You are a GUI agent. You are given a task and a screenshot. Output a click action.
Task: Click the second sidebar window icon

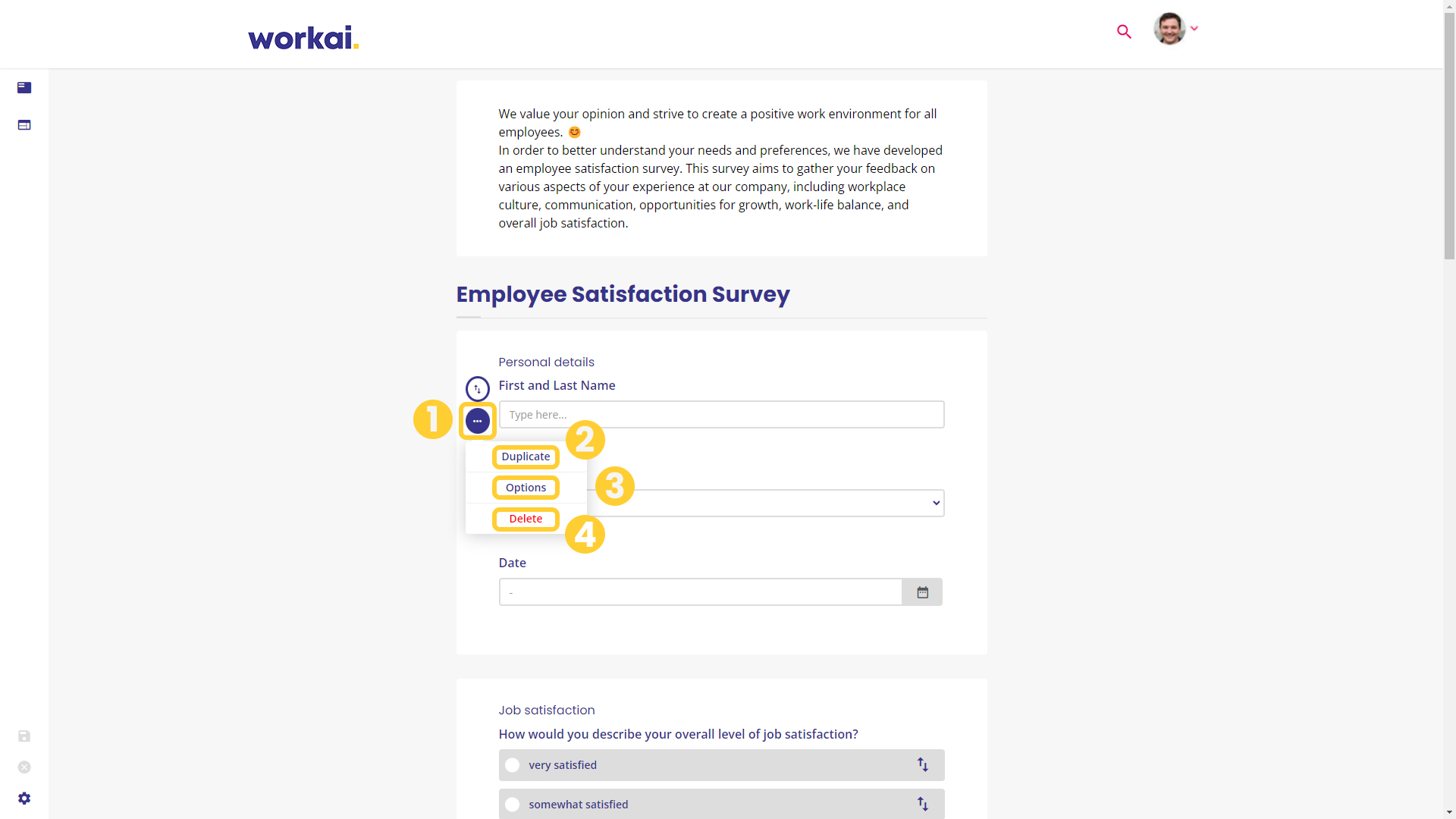tap(24, 125)
